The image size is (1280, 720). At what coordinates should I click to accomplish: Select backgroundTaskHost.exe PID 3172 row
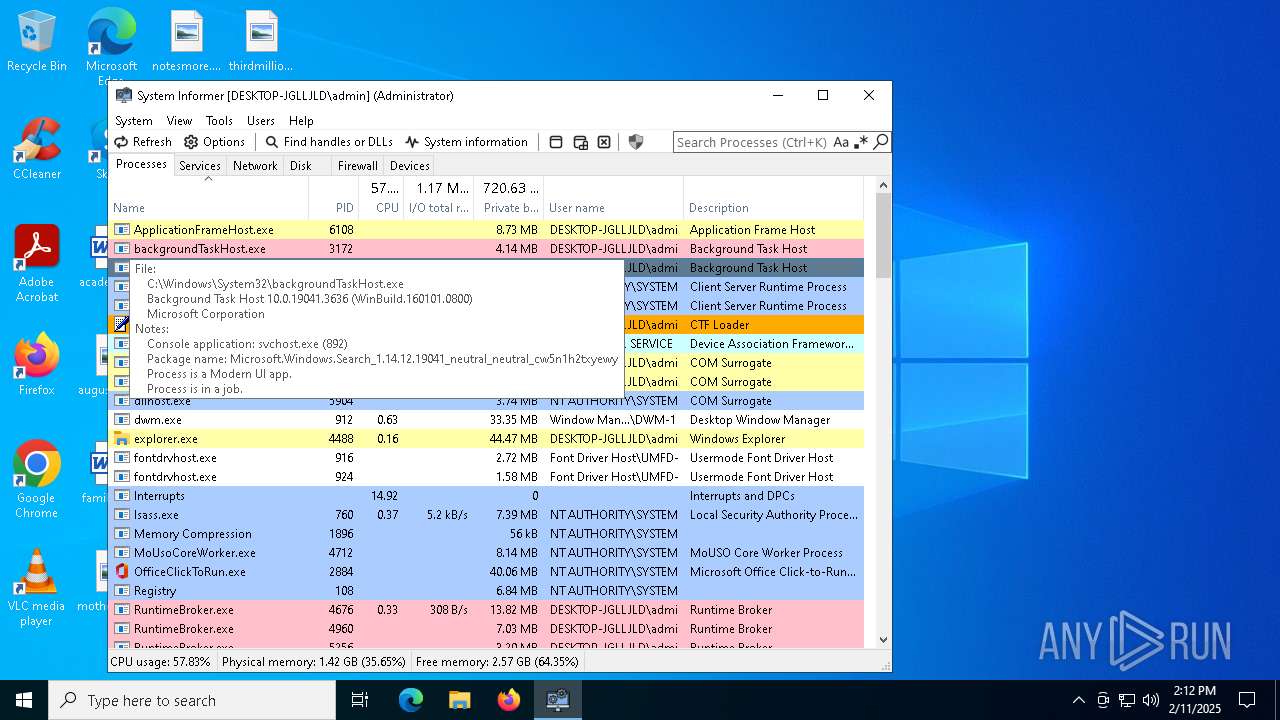(x=487, y=249)
